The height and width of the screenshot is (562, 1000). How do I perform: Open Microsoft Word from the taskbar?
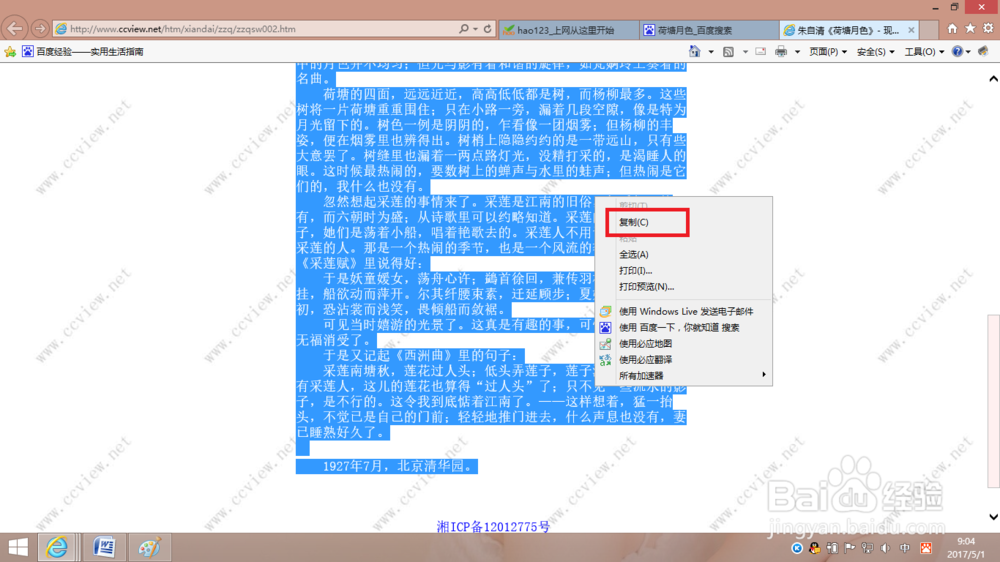coord(104,547)
